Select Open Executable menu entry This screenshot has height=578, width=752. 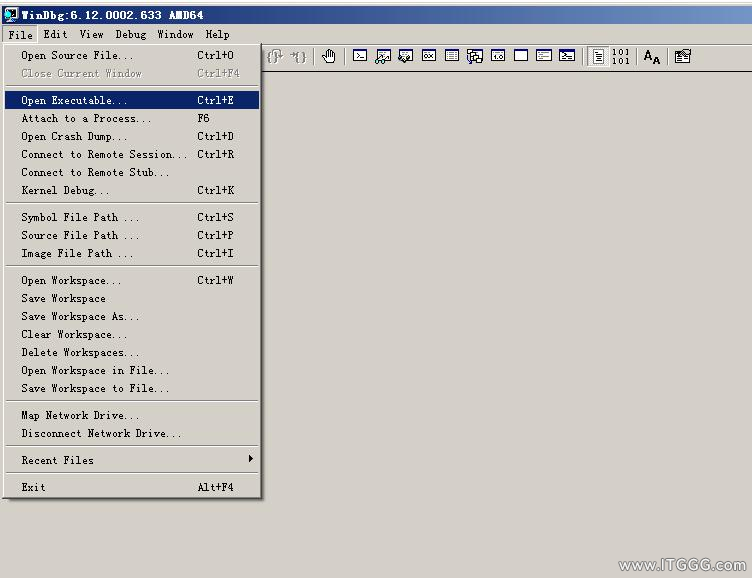(x=132, y=100)
